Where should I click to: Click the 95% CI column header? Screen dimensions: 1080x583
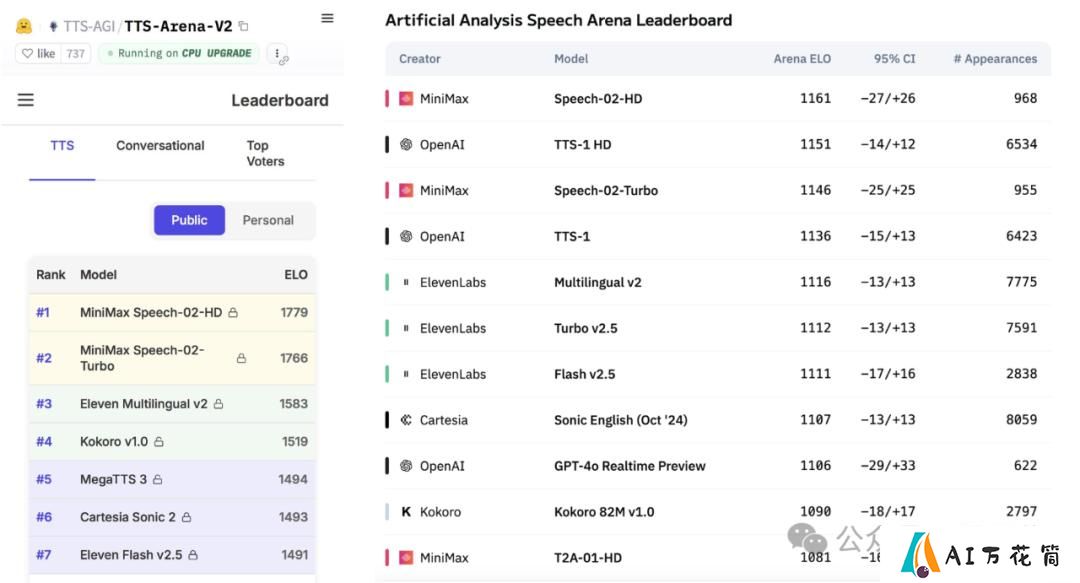pyautogui.click(x=895, y=59)
